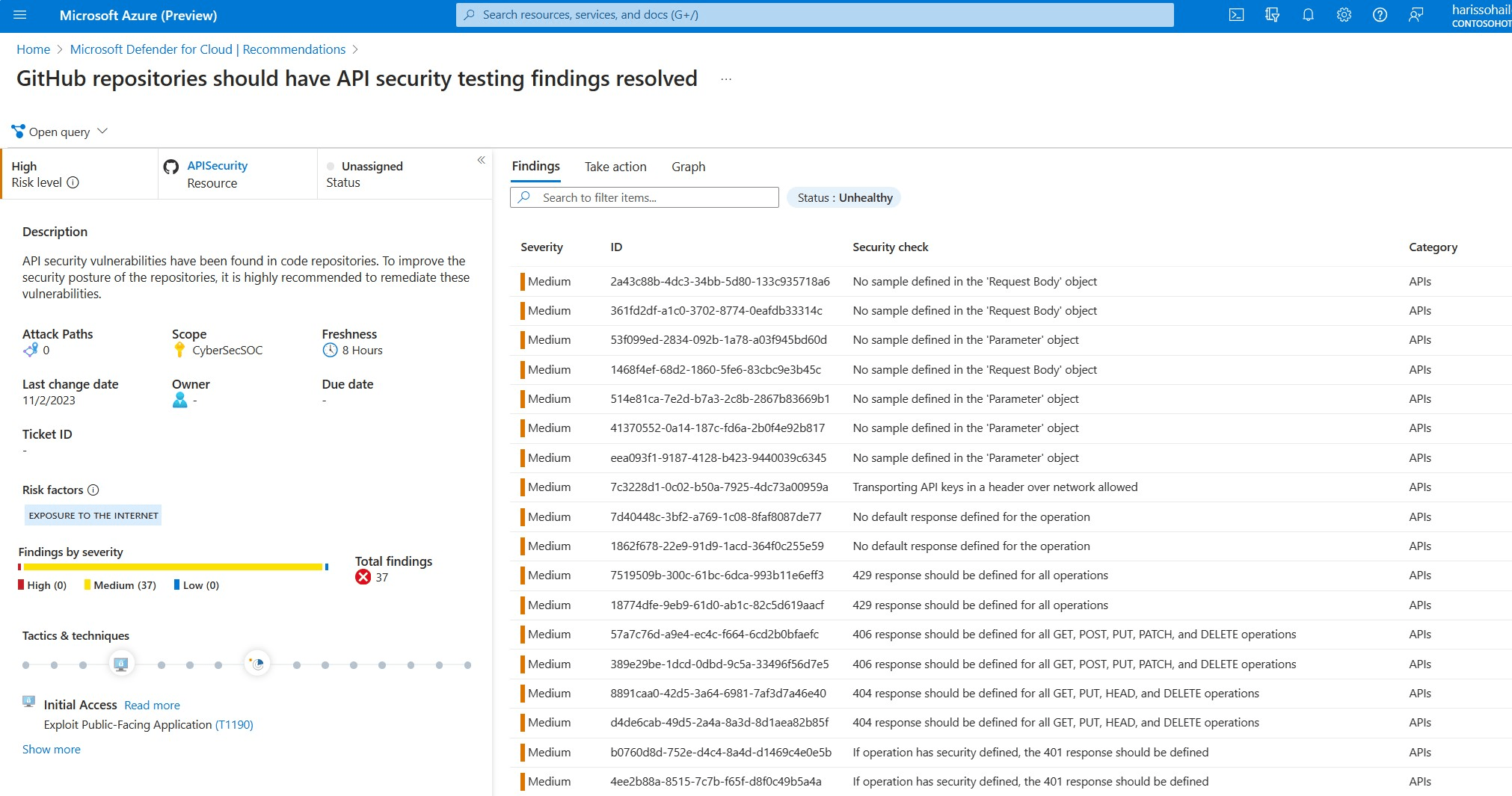Open Azure settings gear icon

[x=1344, y=14]
